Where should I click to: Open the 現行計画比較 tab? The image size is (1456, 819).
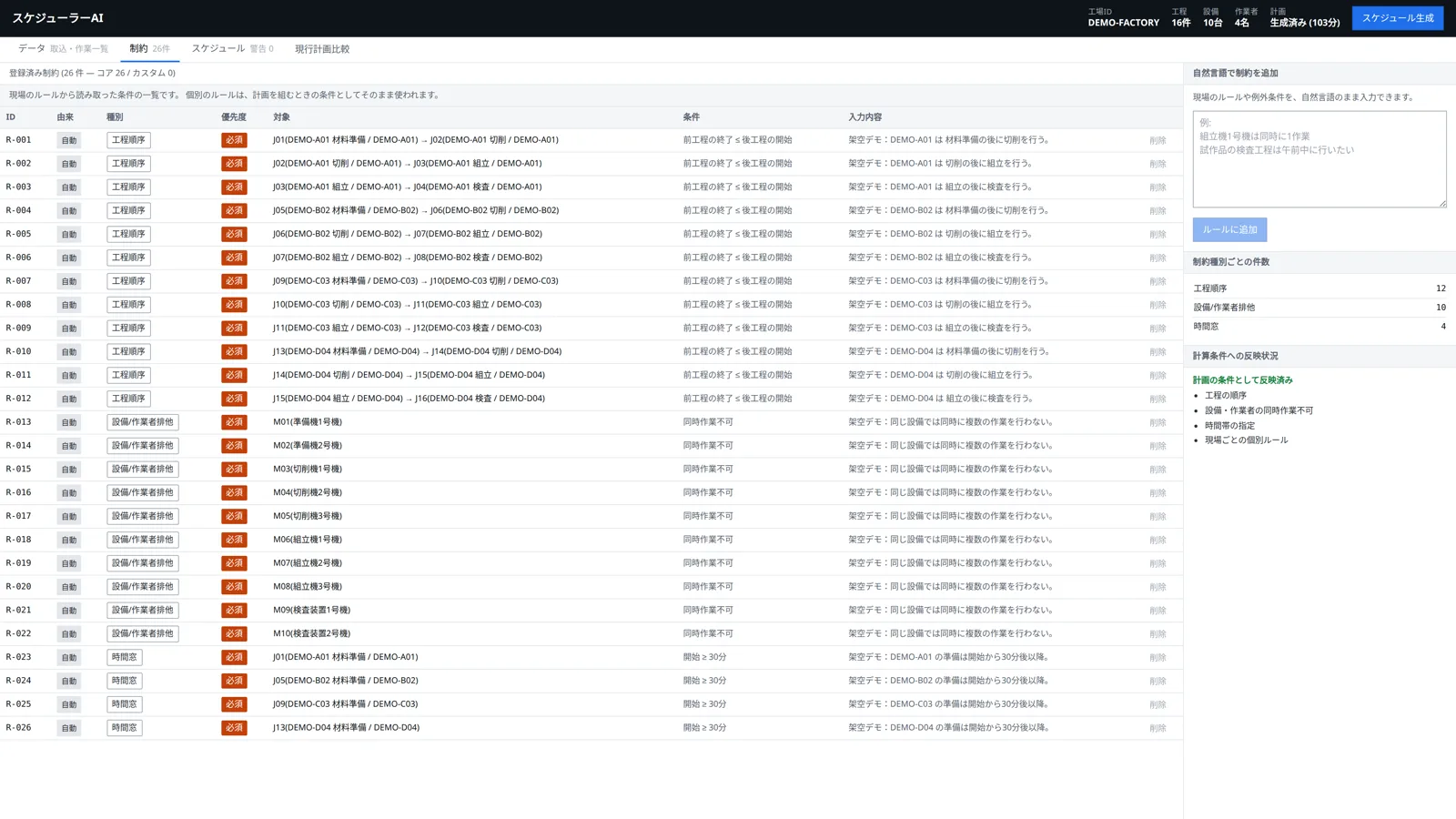[321, 49]
